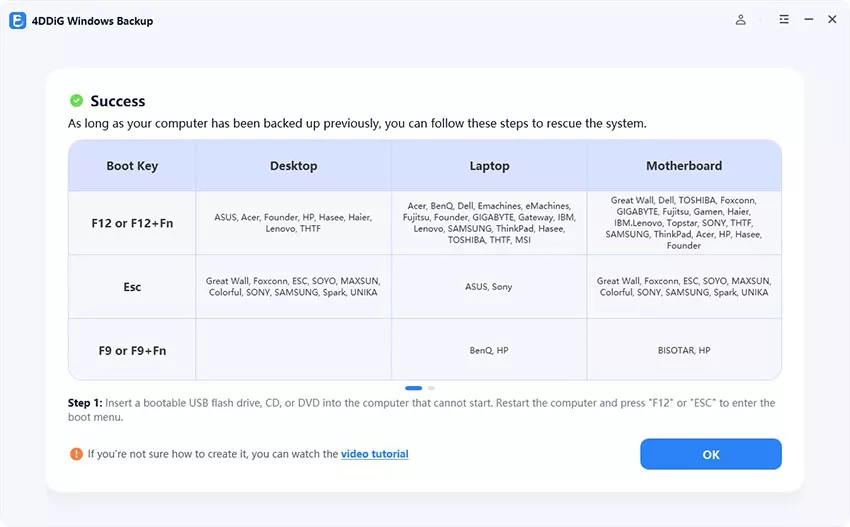This screenshot has width=850, height=527.
Task: Click the orange warning exclamation icon
Action: click(76, 454)
